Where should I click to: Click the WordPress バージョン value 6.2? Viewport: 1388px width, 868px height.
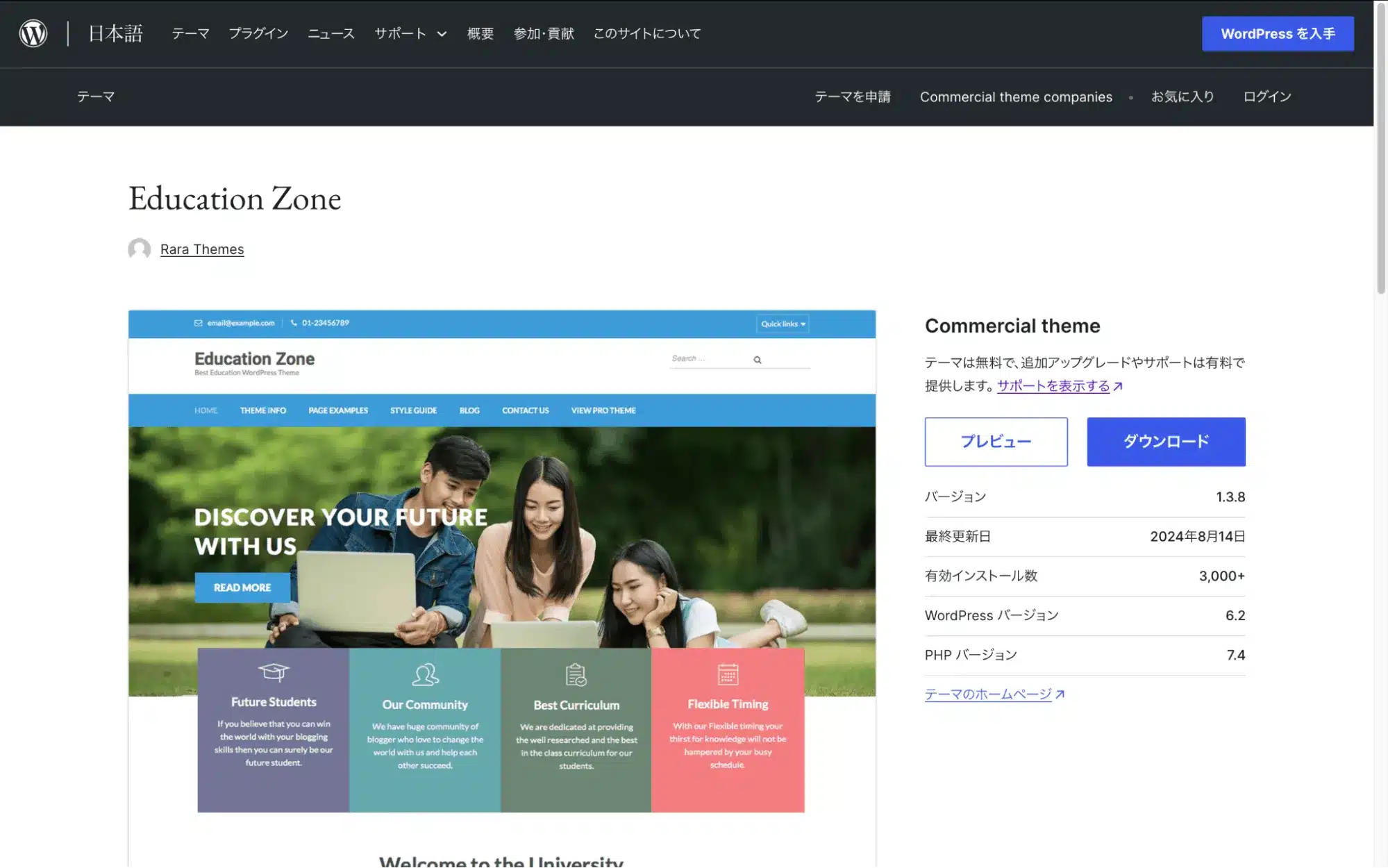(1235, 615)
